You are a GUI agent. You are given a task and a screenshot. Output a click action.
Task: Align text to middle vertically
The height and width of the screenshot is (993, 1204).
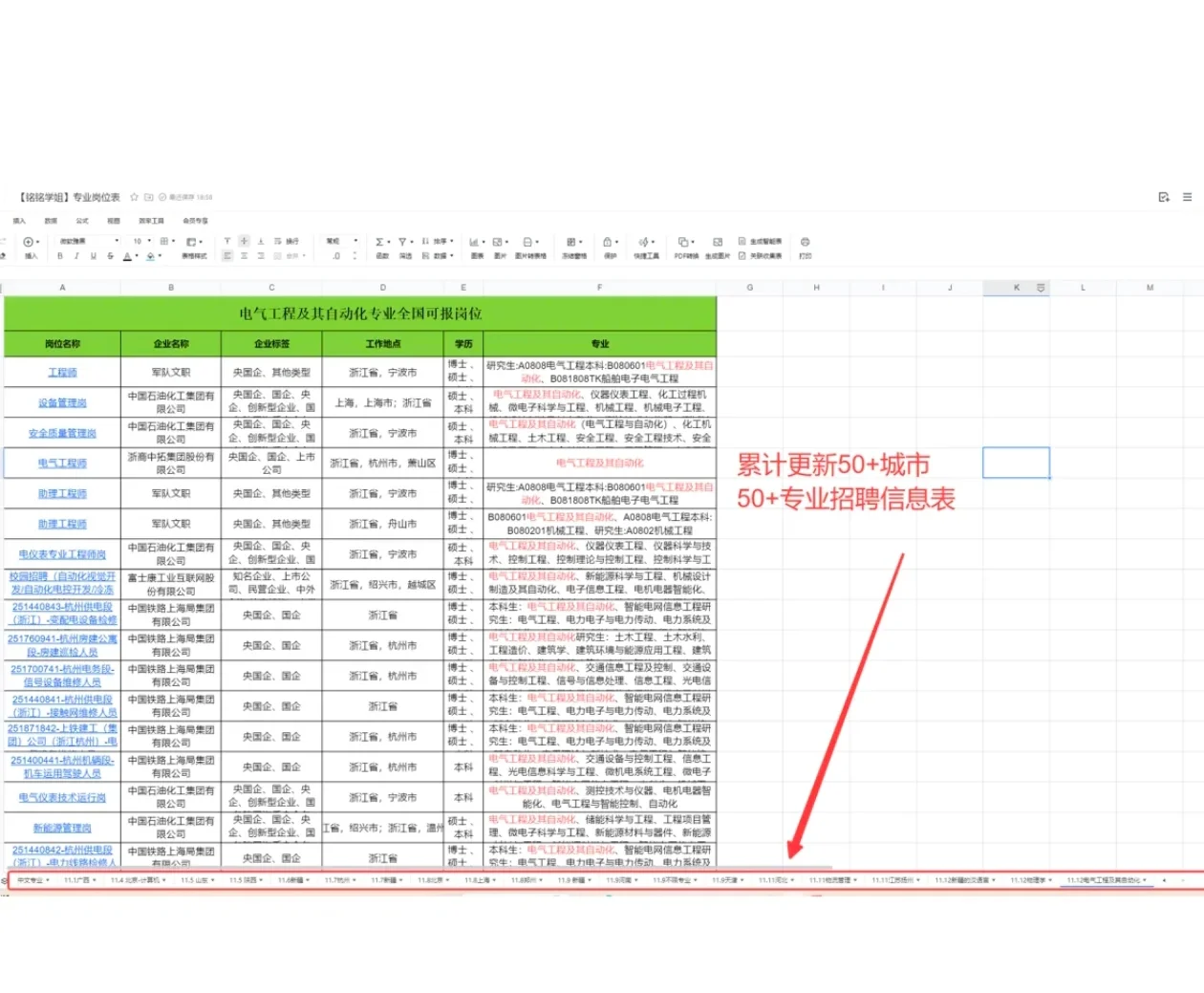click(x=244, y=241)
